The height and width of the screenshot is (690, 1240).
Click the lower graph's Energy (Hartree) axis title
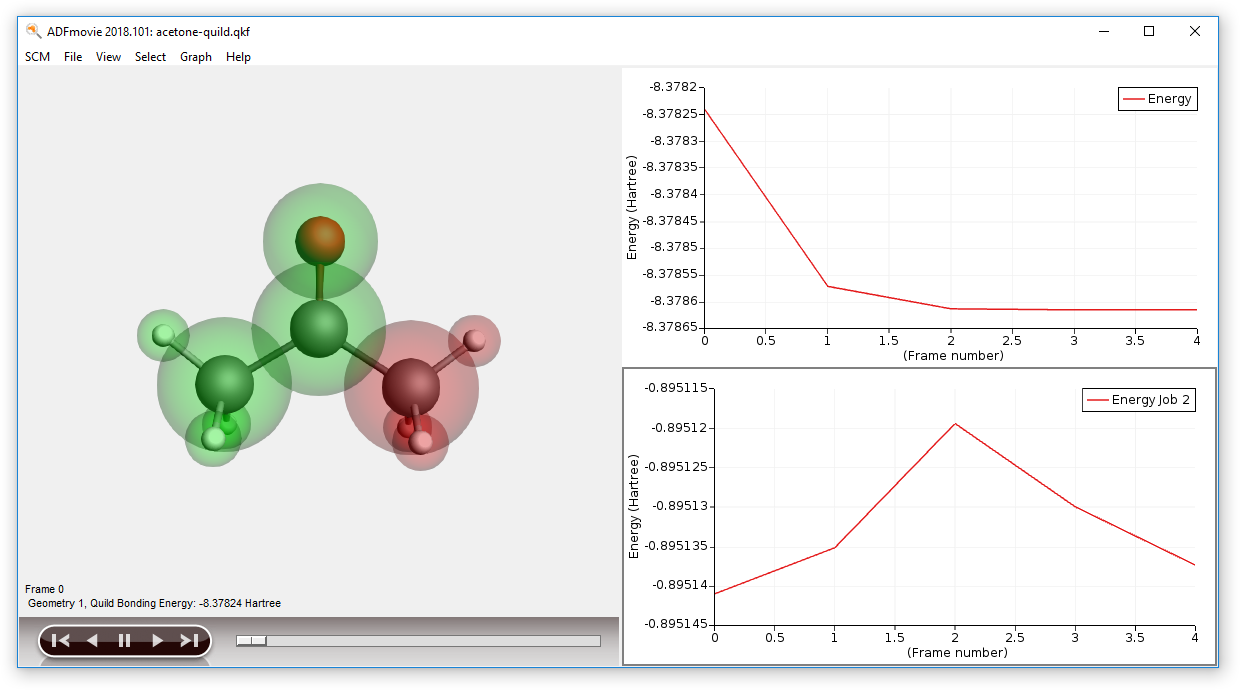click(x=634, y=505)
